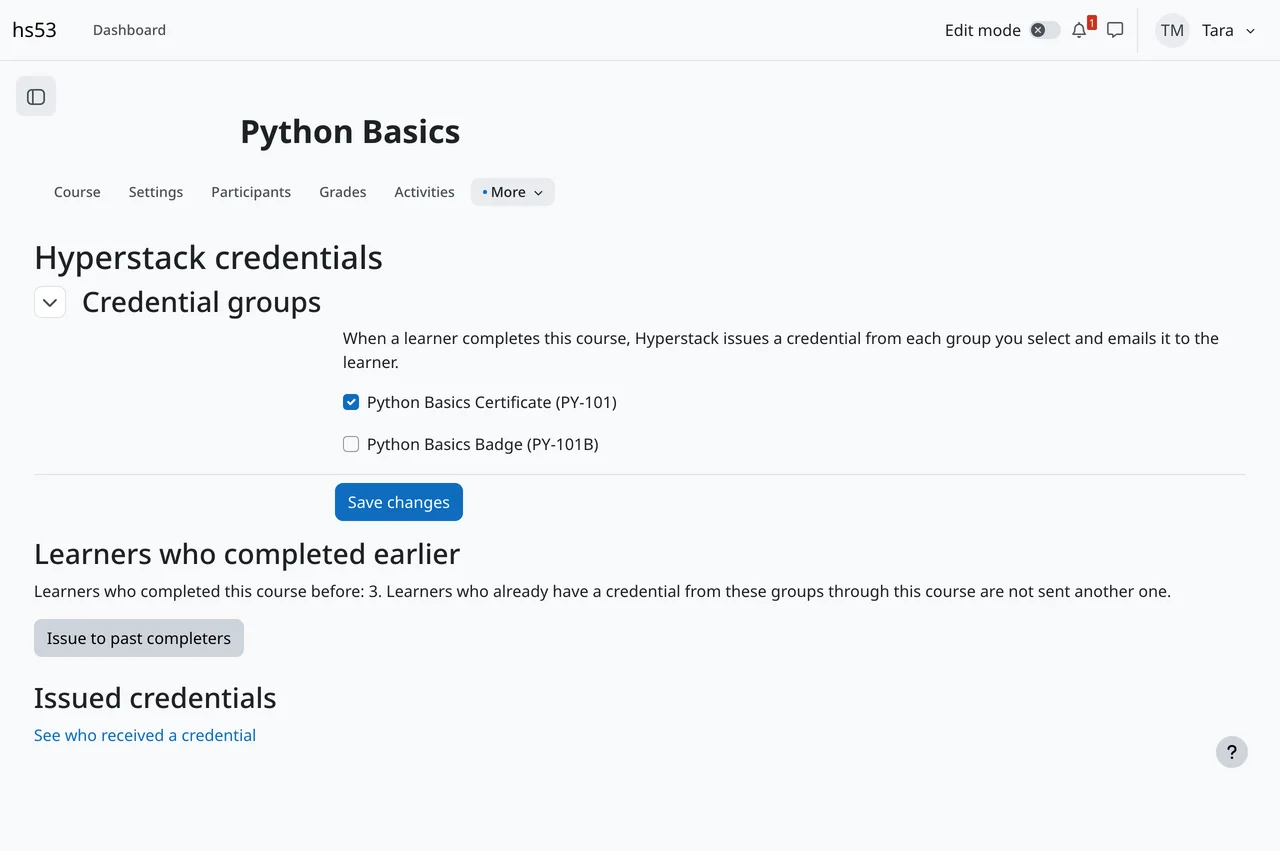The image size is (1280, 851).
Task: Open the More navigation dropdown
Action: click(513, 192)
